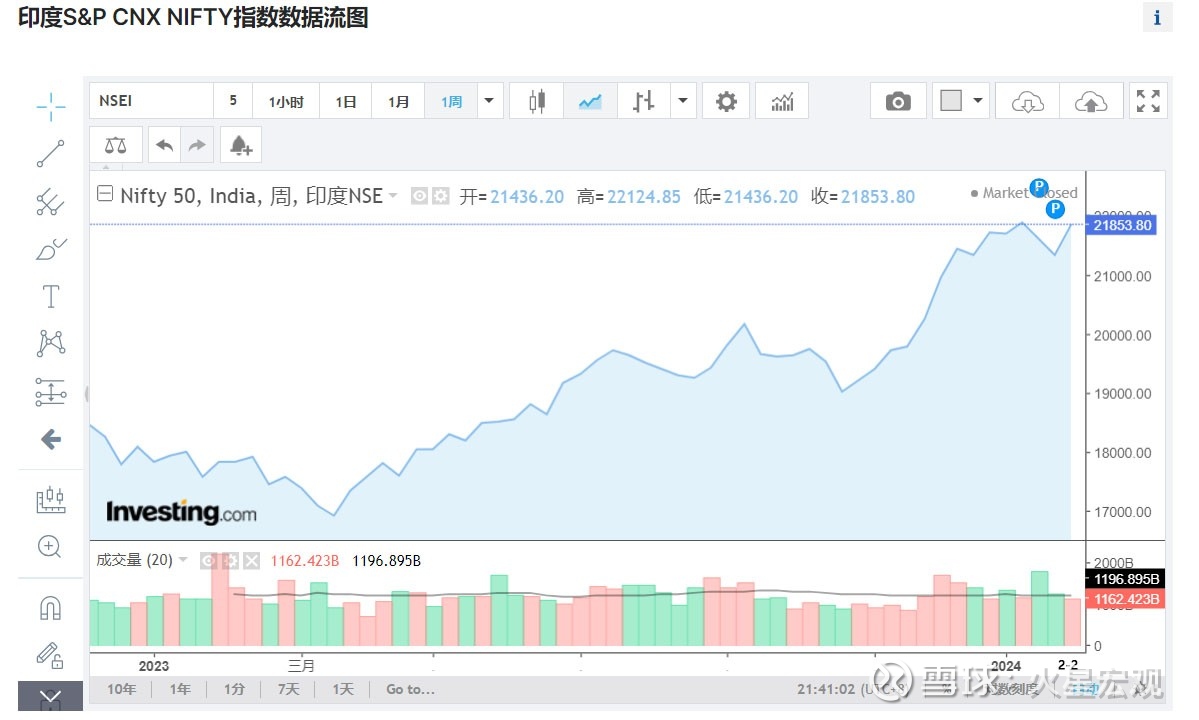The width and height of the screenshot is (1199, 720).
Task: Select the trend line drawing tool
Action: click(50, 154)
